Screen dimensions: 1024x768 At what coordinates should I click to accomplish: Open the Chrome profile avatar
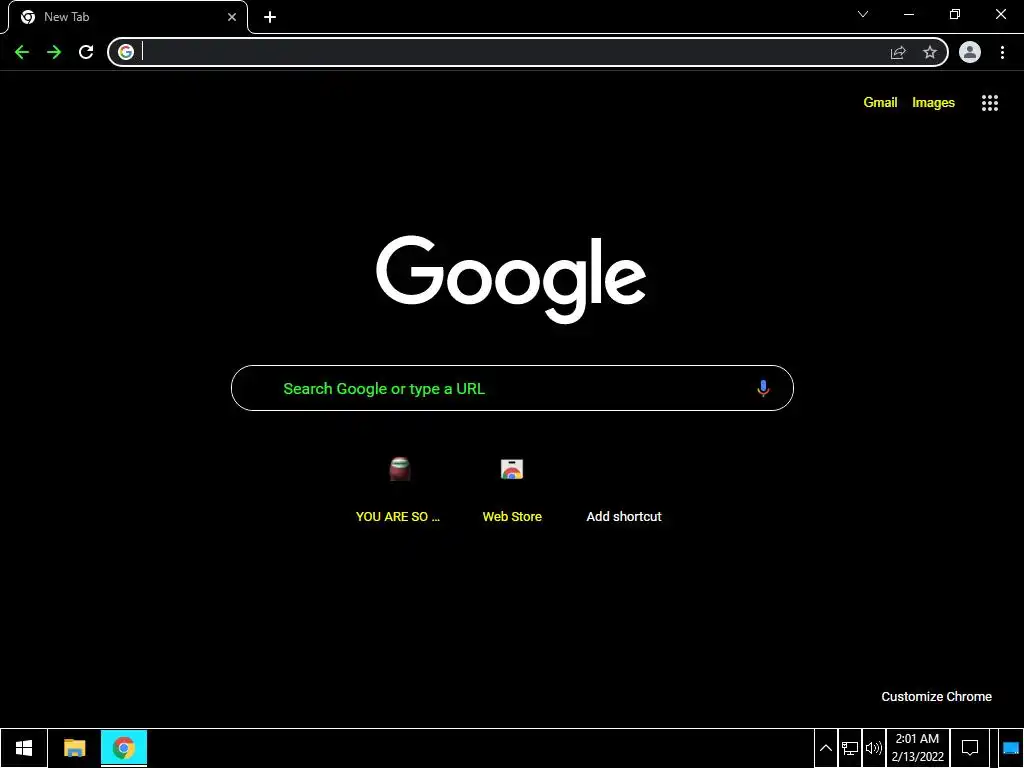[970, 52]
